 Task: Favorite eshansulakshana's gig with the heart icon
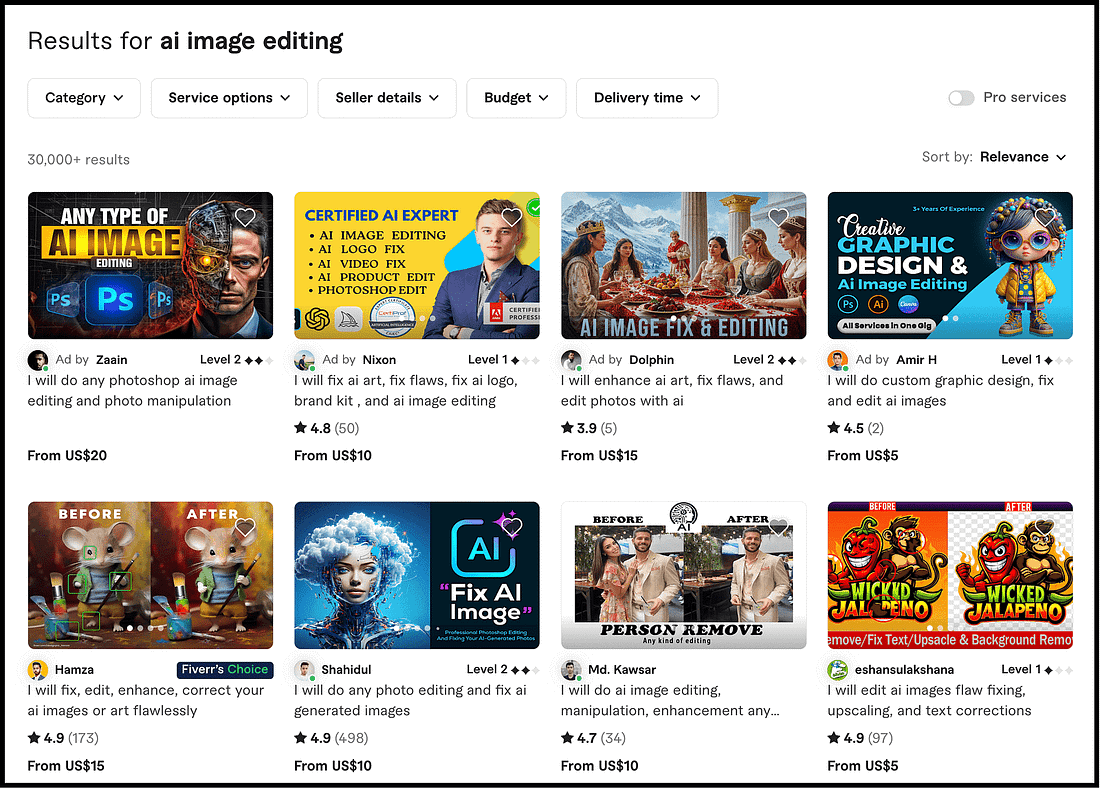pos(1045,527)
